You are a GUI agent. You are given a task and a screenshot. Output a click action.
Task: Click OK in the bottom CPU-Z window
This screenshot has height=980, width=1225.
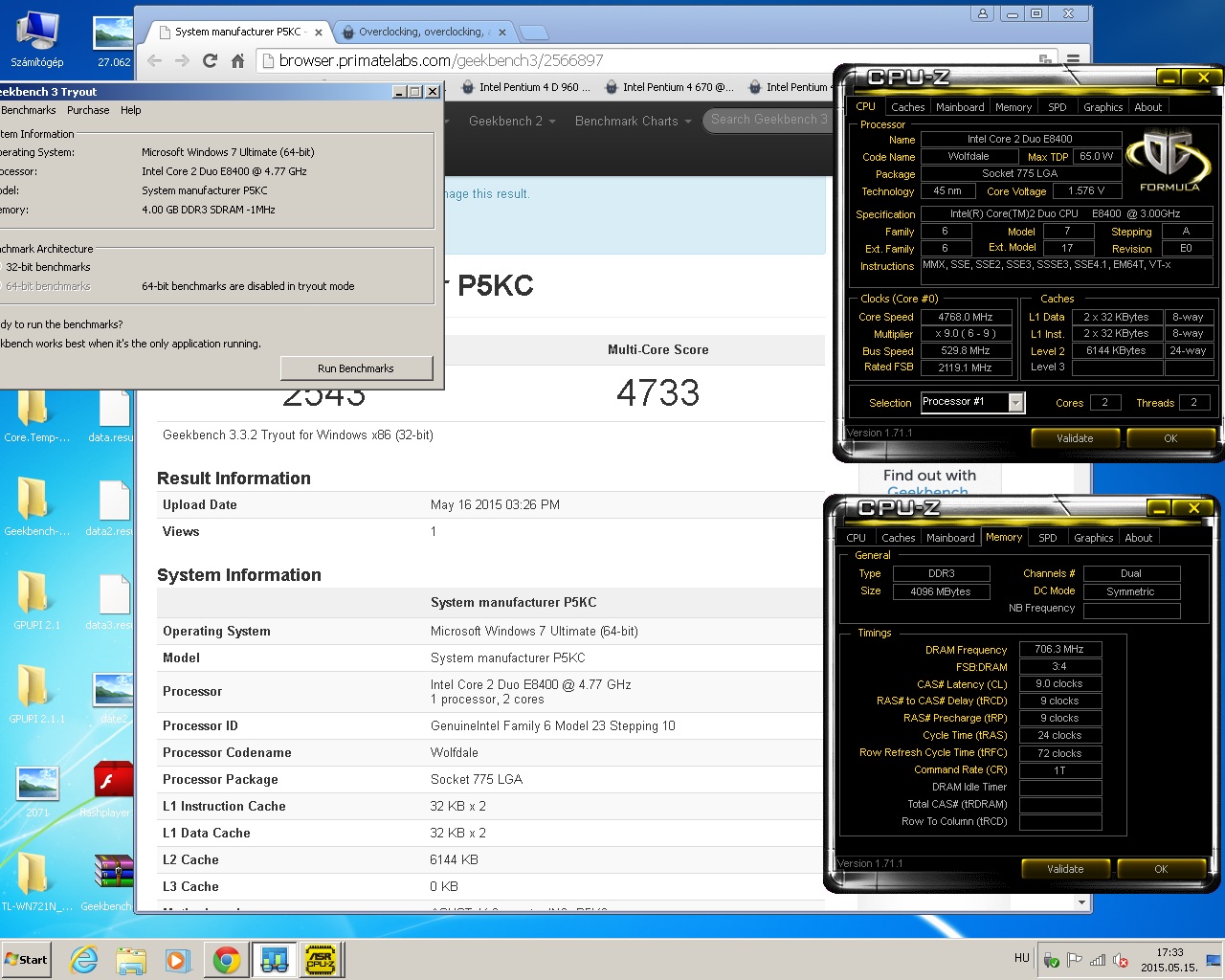coord(1161,869)
